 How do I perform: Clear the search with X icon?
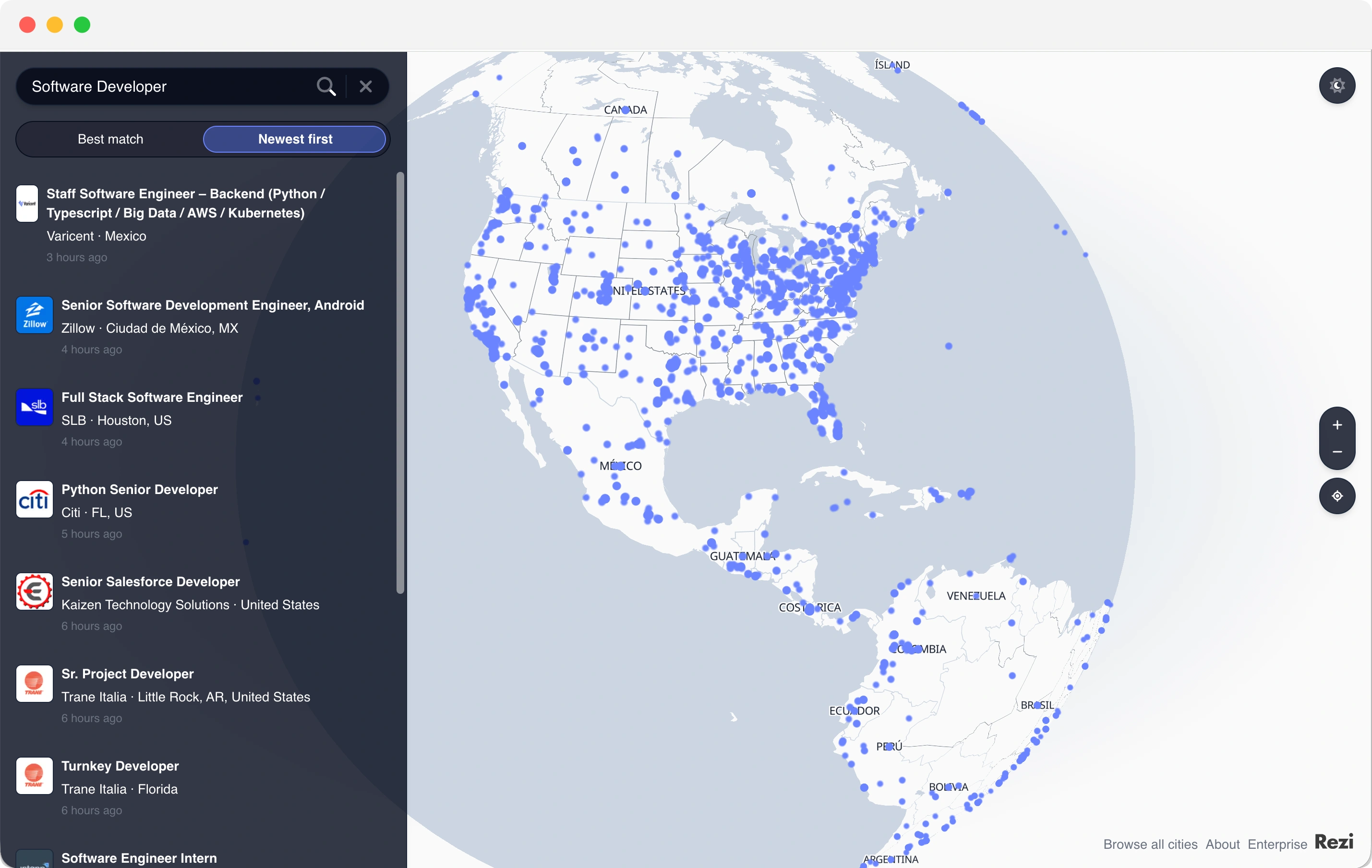366,86
